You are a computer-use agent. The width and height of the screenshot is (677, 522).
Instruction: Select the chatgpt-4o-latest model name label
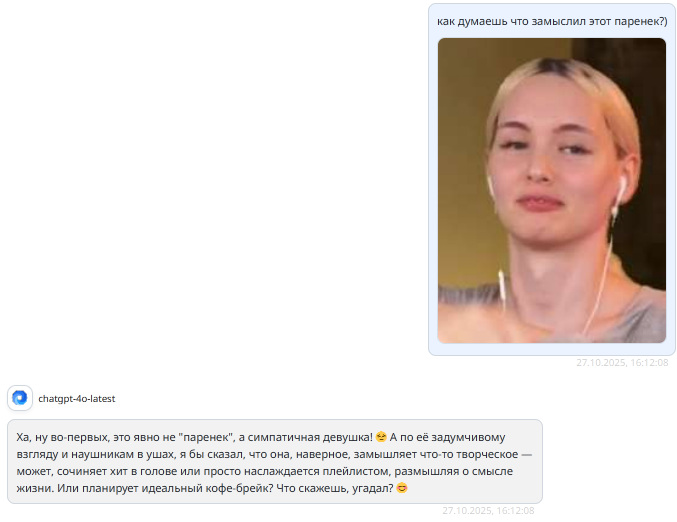(x=77, y=399)
